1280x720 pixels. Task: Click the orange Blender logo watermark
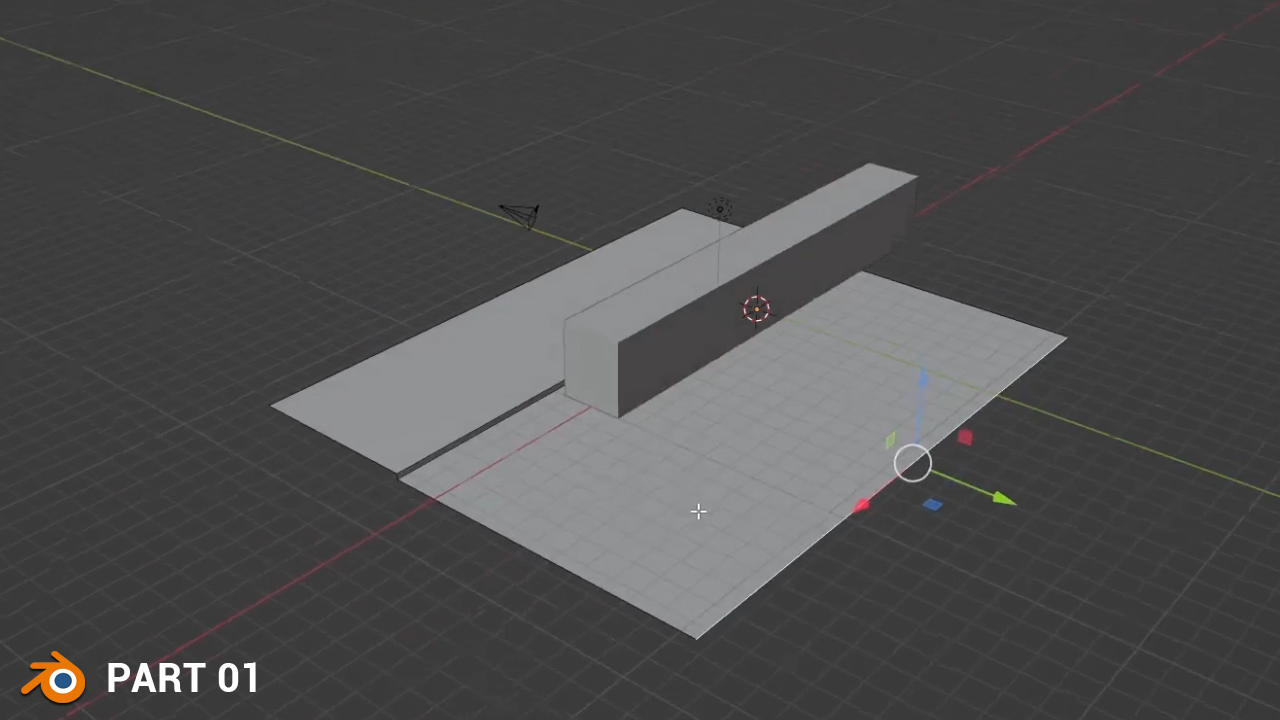(52, 678)
